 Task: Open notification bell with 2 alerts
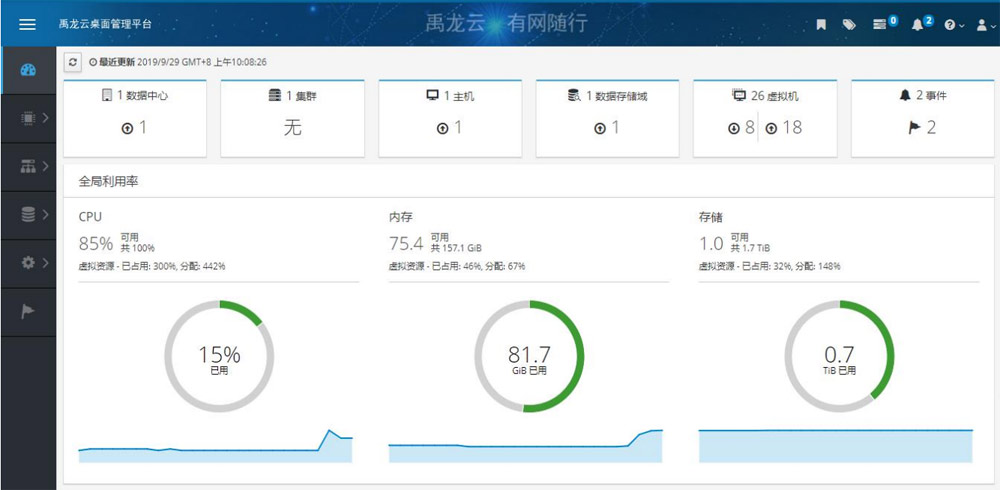[x=919, y=24]
